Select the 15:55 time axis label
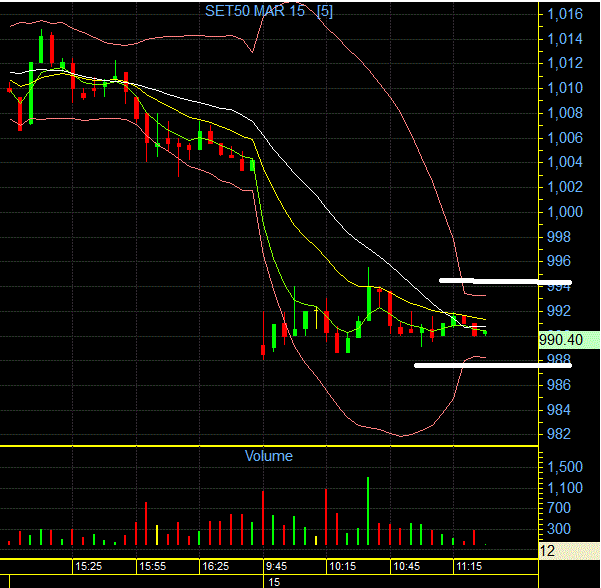Viewport: 601px width, 588px height. click(153, 566)
